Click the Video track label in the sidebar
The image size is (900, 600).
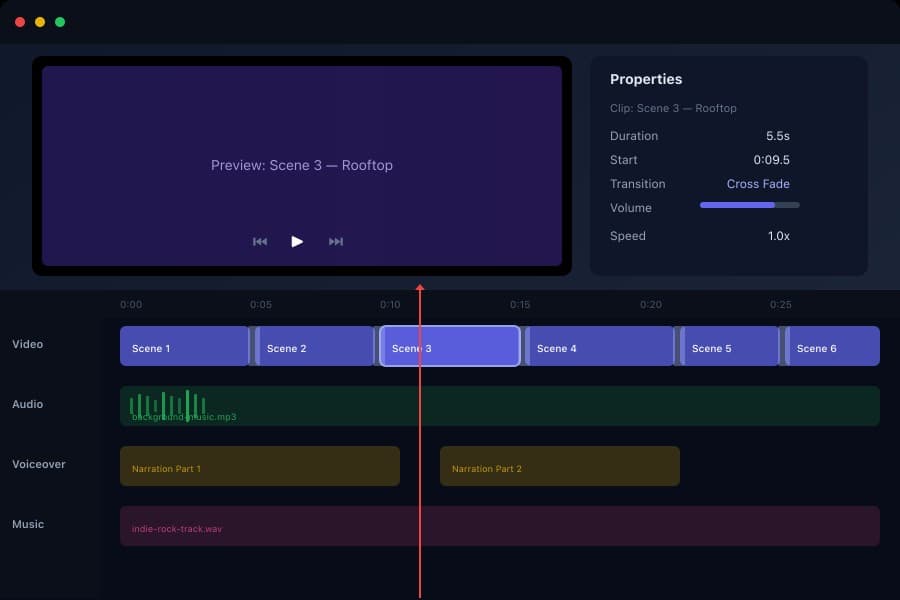(27, 344)
